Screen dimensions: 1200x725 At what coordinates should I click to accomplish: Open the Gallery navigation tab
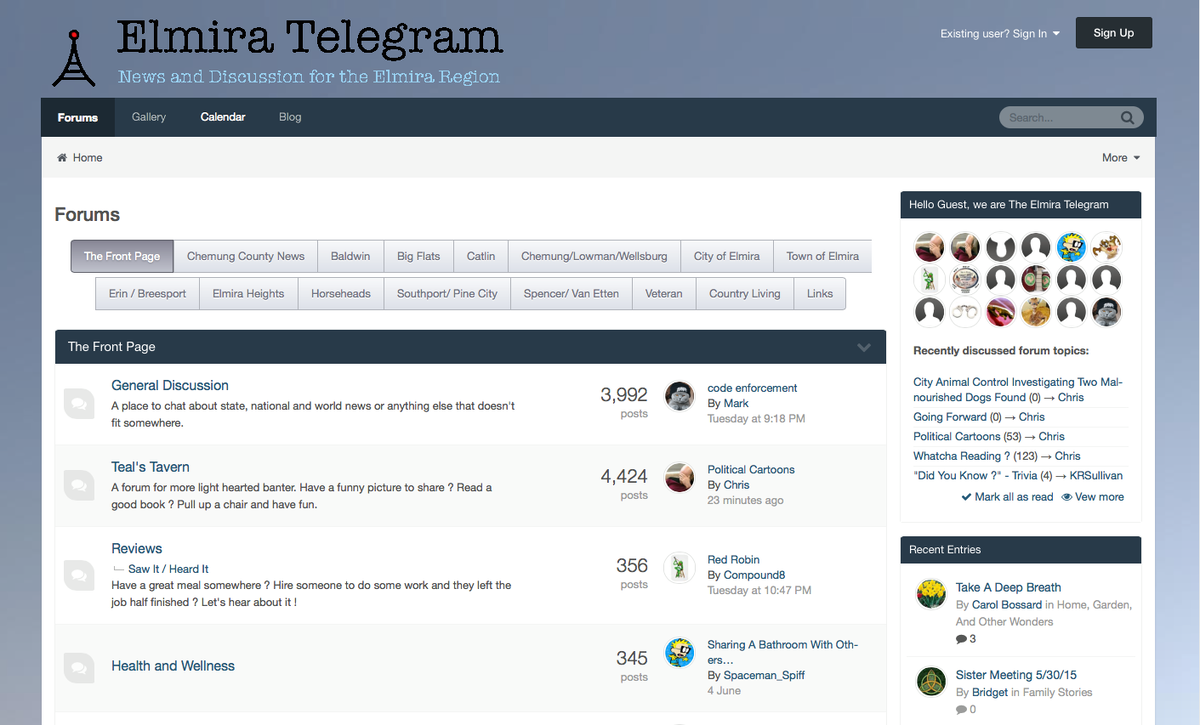149,117
